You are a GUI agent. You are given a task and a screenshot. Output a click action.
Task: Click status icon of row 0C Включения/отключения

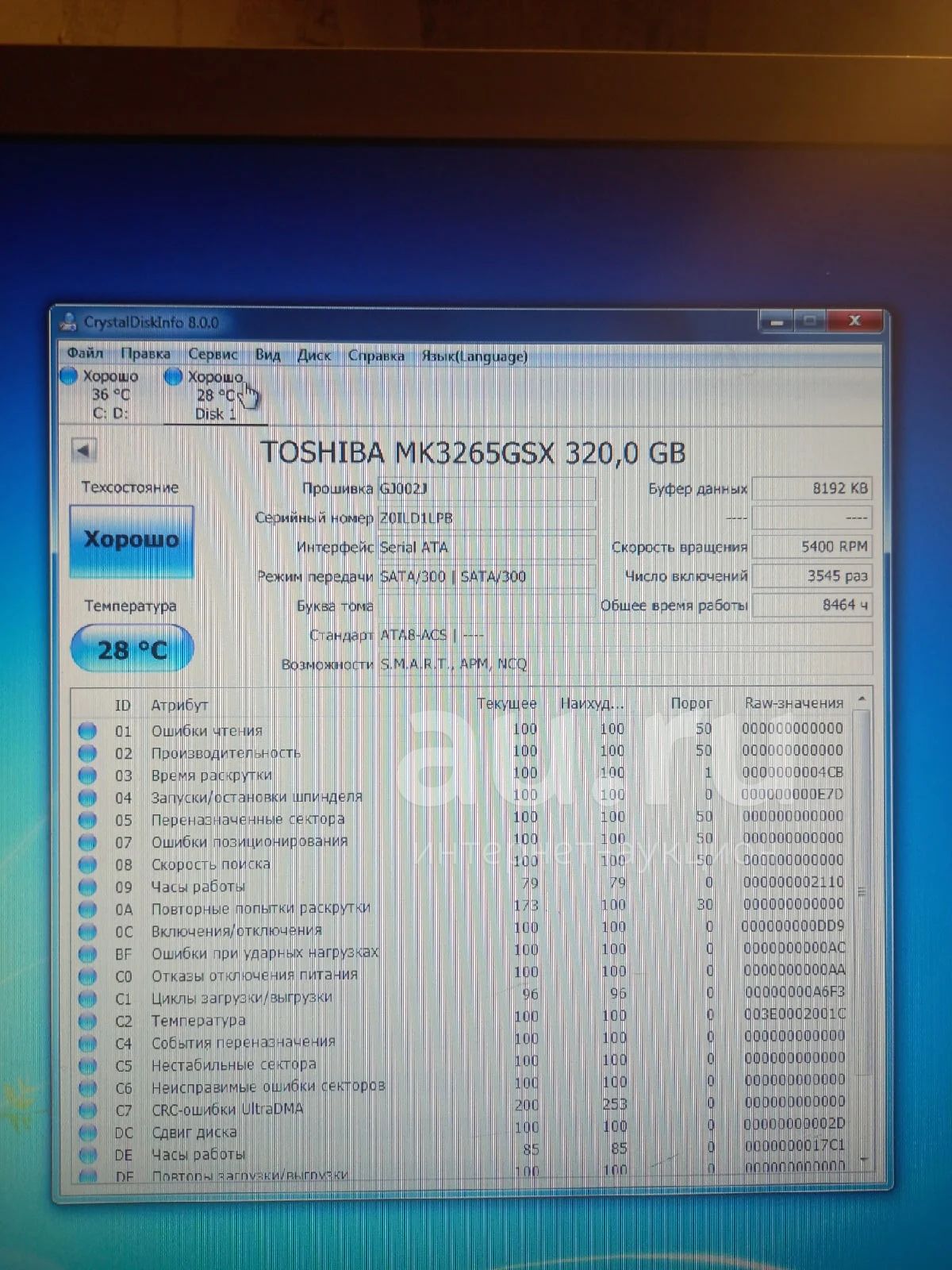point(87,932)
